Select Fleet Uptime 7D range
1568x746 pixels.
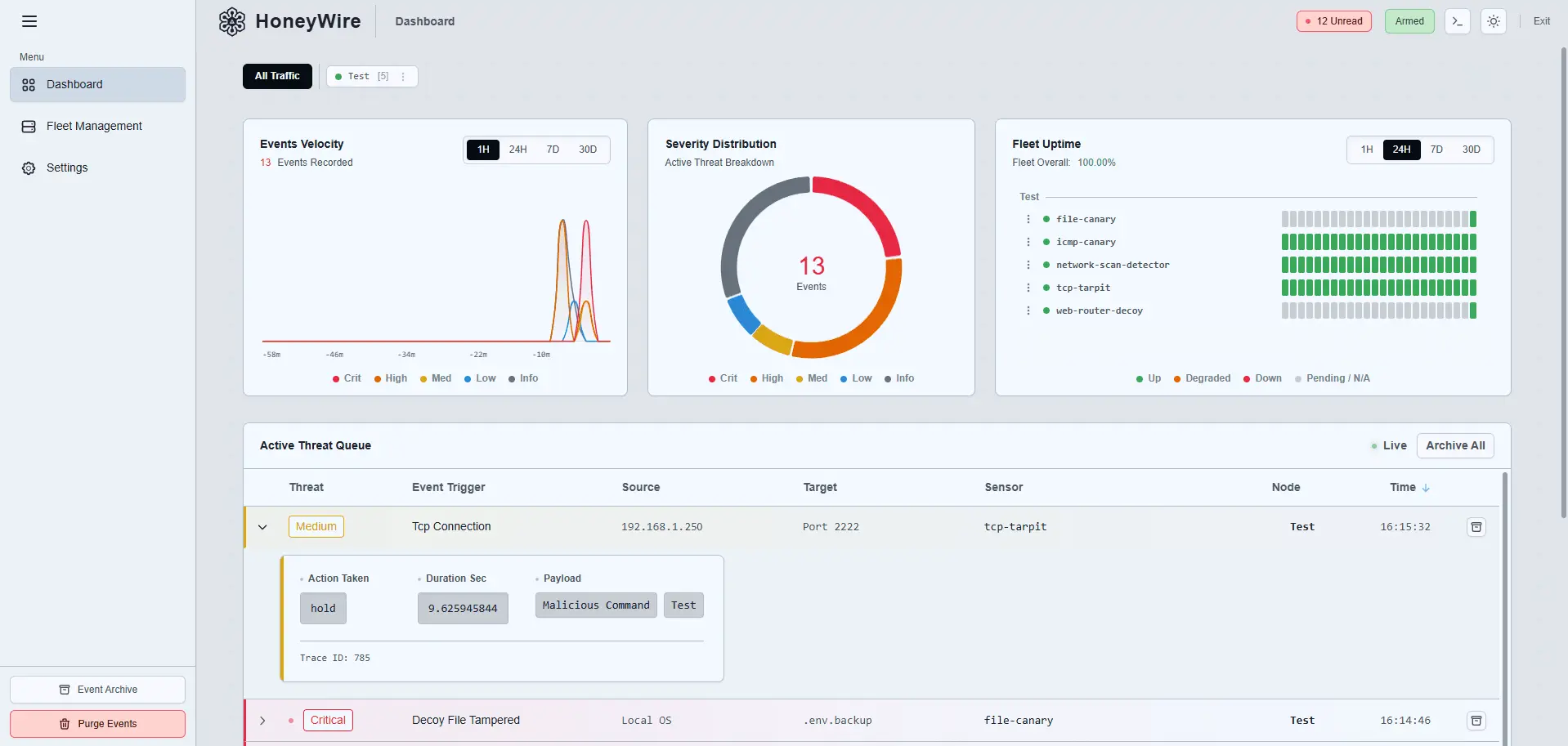[1436, 150]
